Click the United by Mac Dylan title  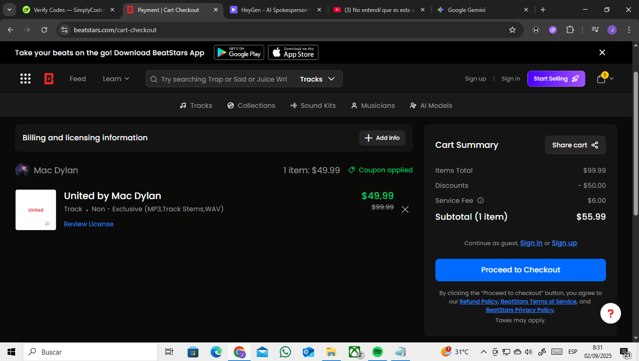tap(112, 196)
